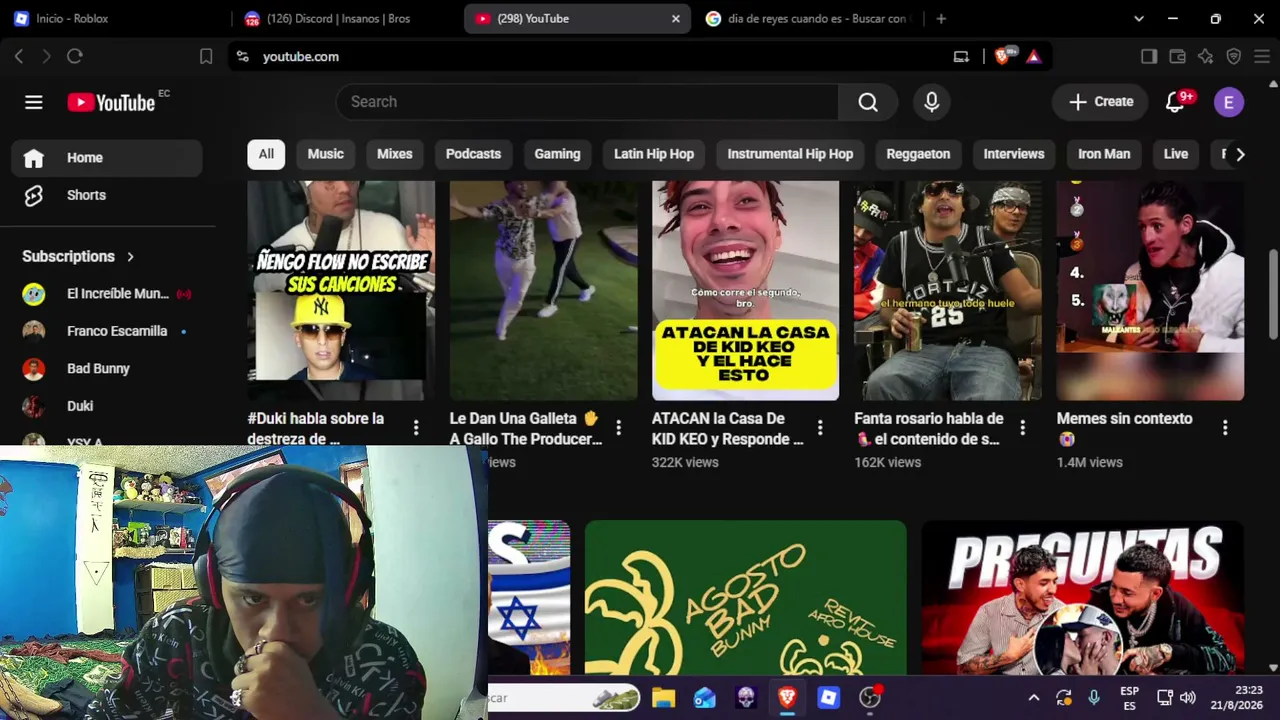Open options for Memes sin contexto short

pyautogui.click(x=1225, y=428)
